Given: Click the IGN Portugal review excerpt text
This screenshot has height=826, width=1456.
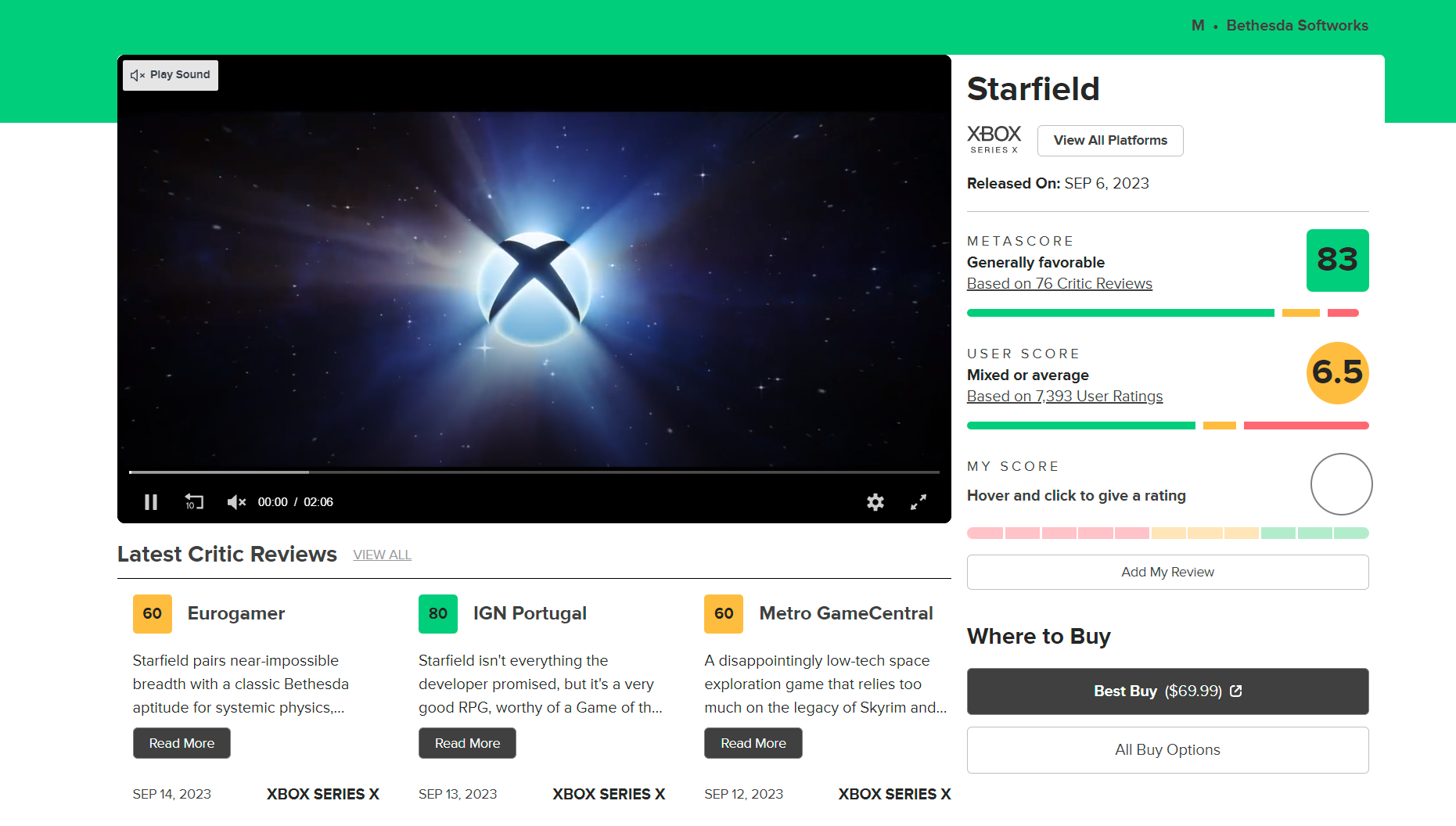Looking at the screenshot, I should point(541,684).
